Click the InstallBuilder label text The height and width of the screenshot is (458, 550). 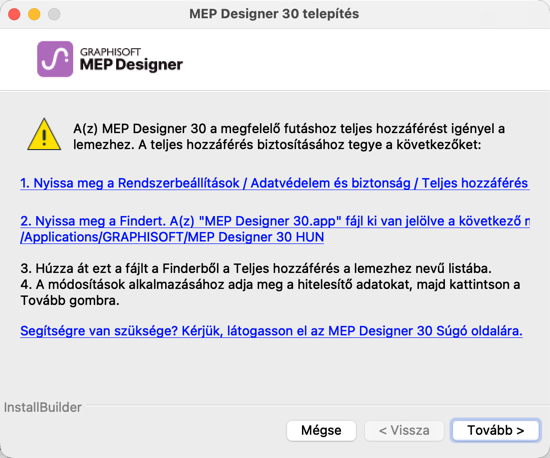tap(43, 408)
